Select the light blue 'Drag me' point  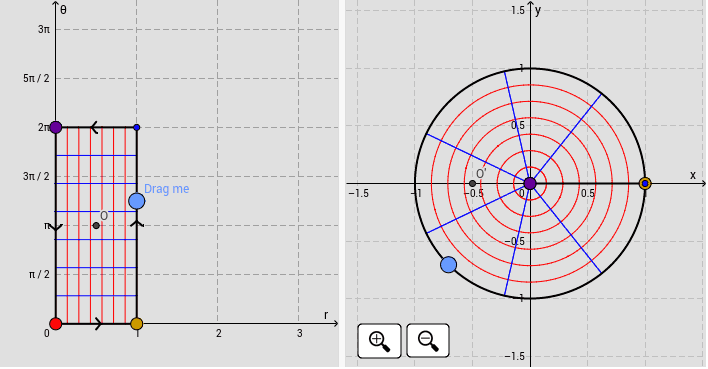pyautogui.click(x=136, y=201)
